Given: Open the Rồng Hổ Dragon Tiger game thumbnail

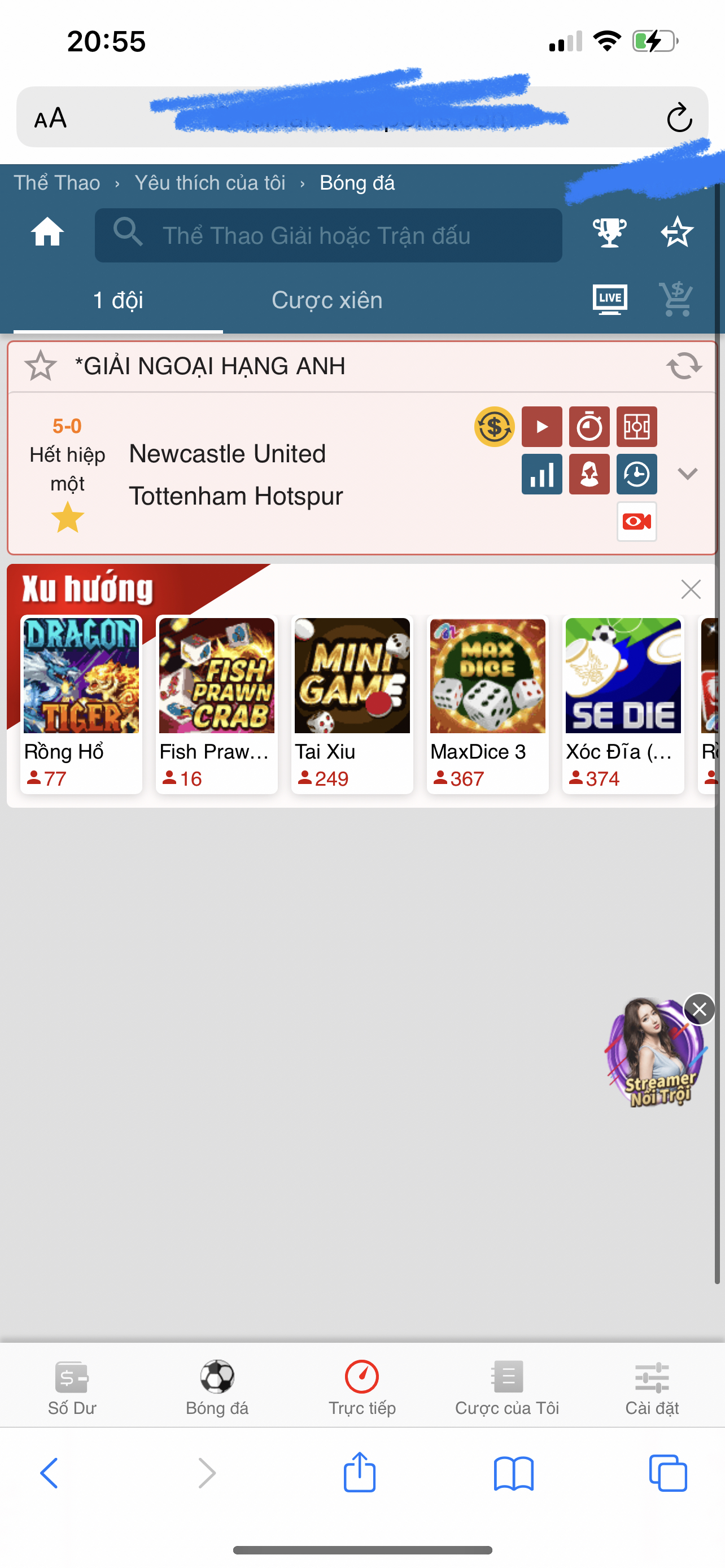Looking at the screenshot, I should point(81,704).
